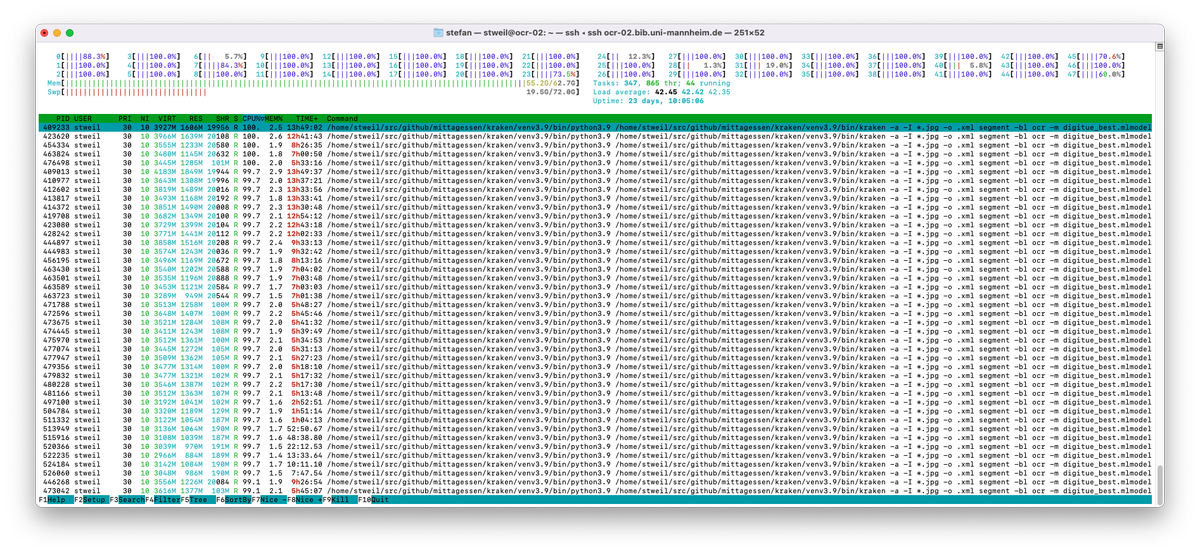Select process row with PID 504784
The height and width of the screenshot is (554, 1200).
(594, 411)
